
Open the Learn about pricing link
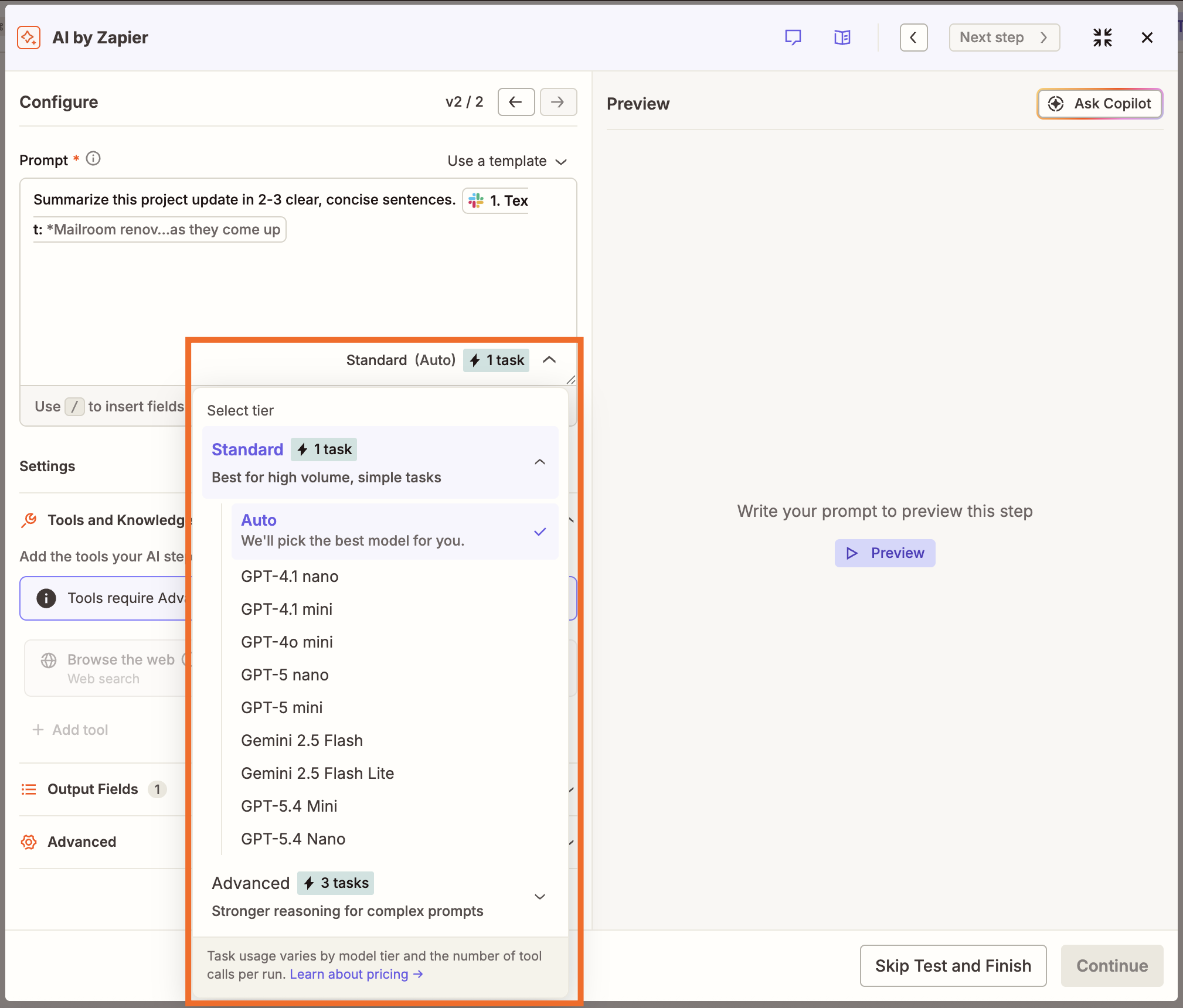(356, 974)
